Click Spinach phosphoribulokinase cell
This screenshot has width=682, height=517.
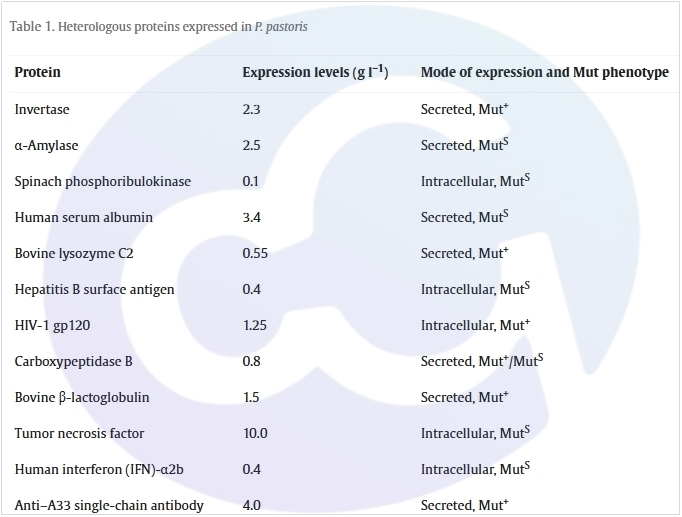102,181
